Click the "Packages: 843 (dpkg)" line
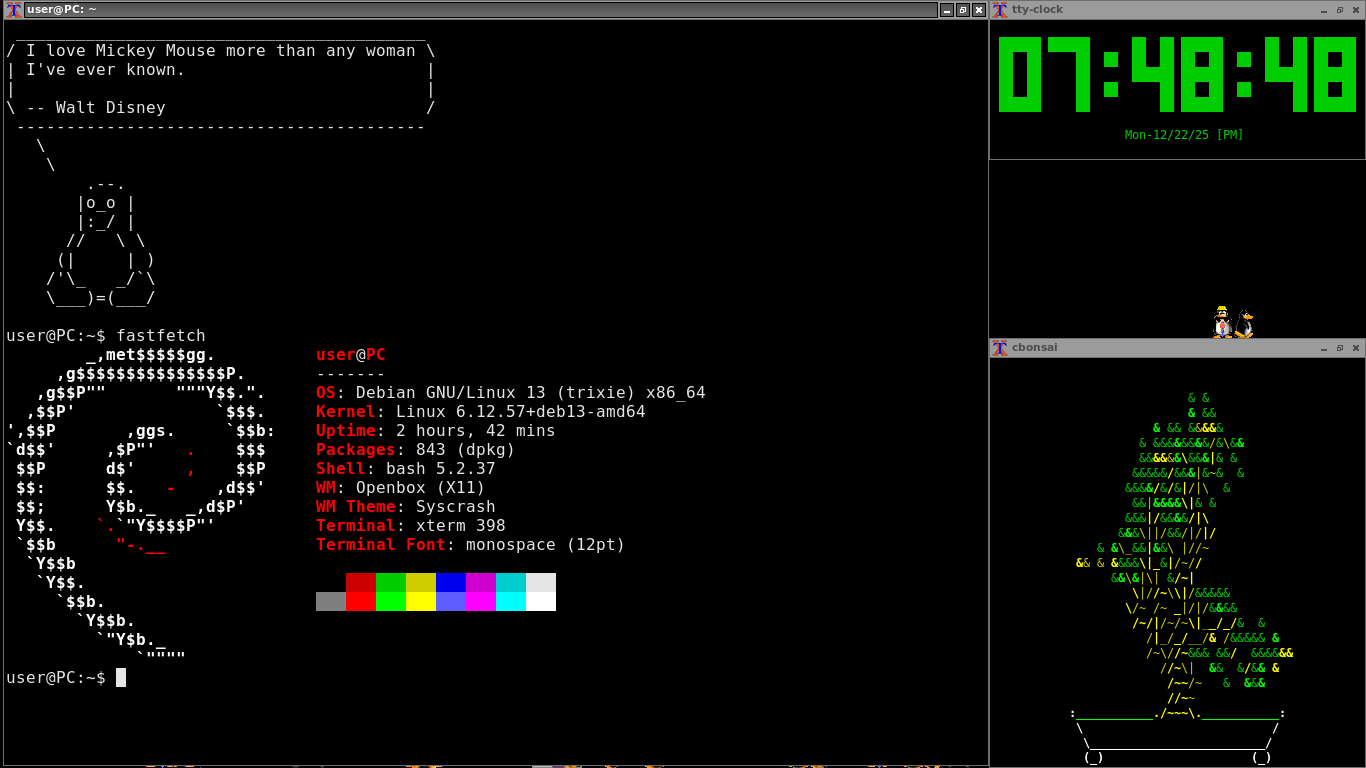 416,450
